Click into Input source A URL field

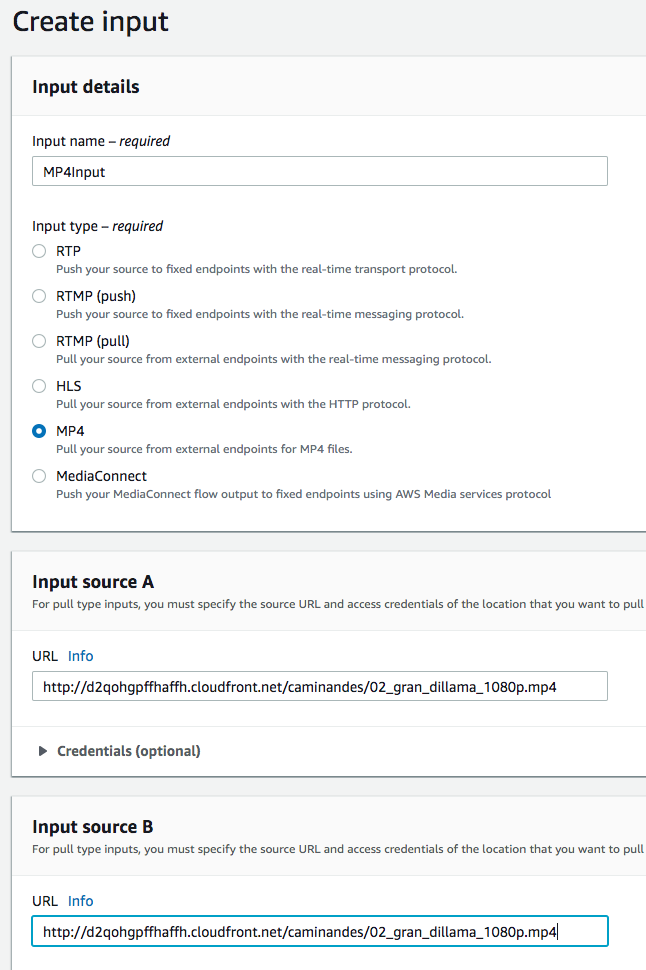pos(320,686)
